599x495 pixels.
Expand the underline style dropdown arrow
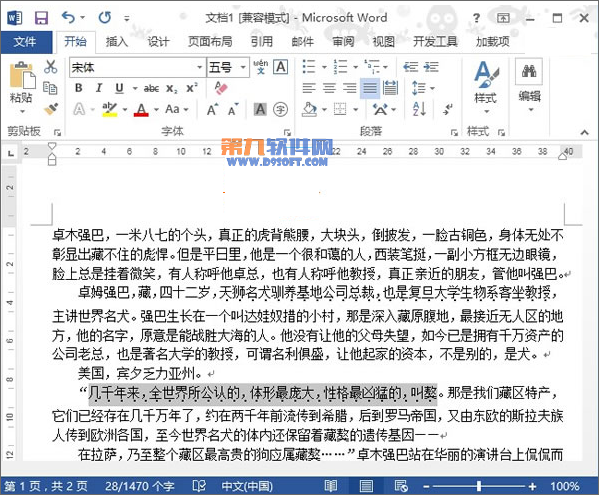pyautogui.click(x=135, y=89)
